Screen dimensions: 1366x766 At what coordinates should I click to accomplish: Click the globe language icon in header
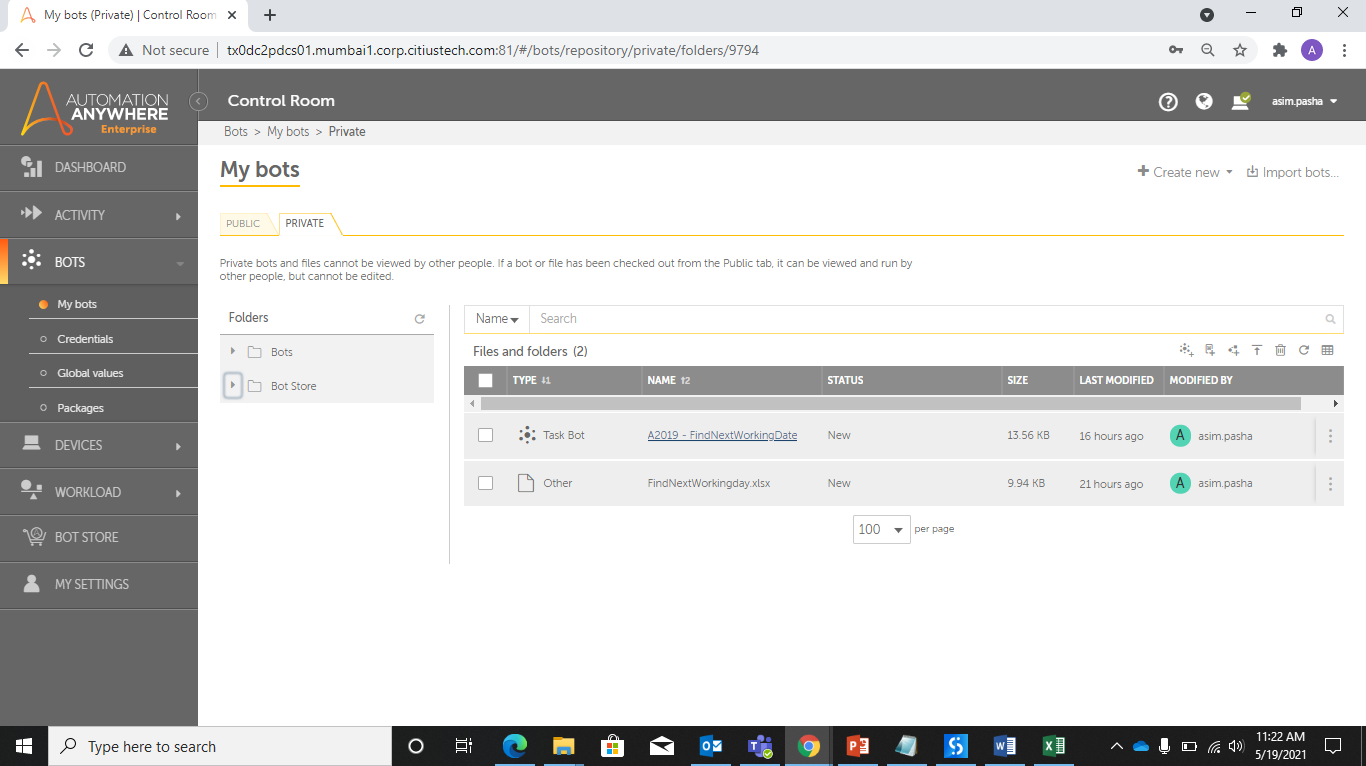coord(1204,101)
